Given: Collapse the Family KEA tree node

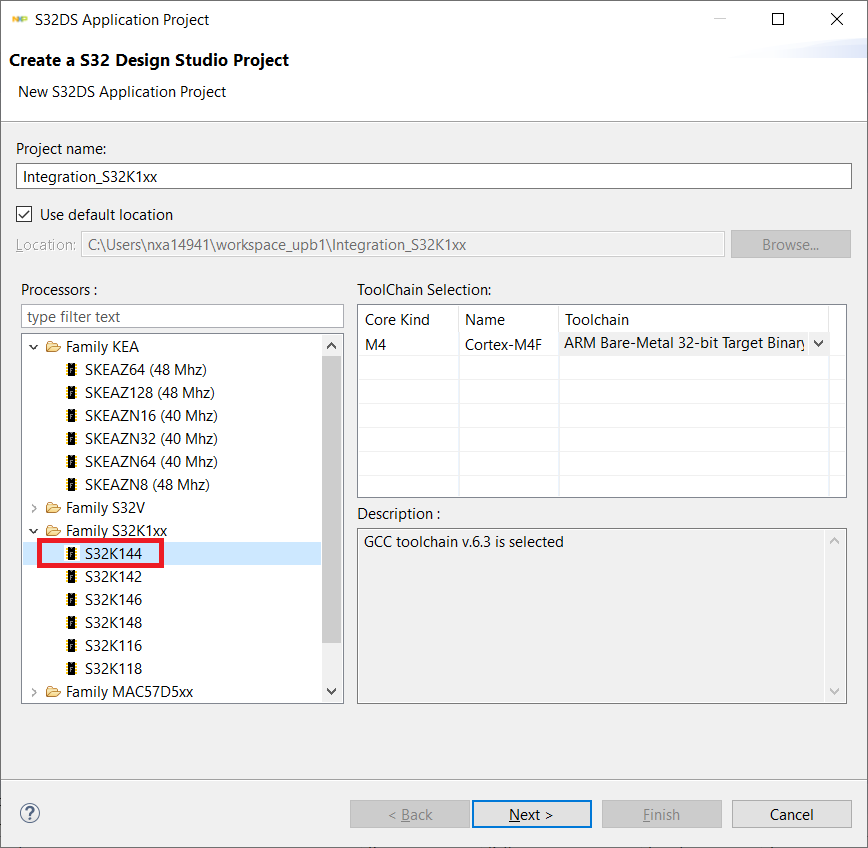Looking at the screenshot, I should pyautogui.click(x=34, y=347).
